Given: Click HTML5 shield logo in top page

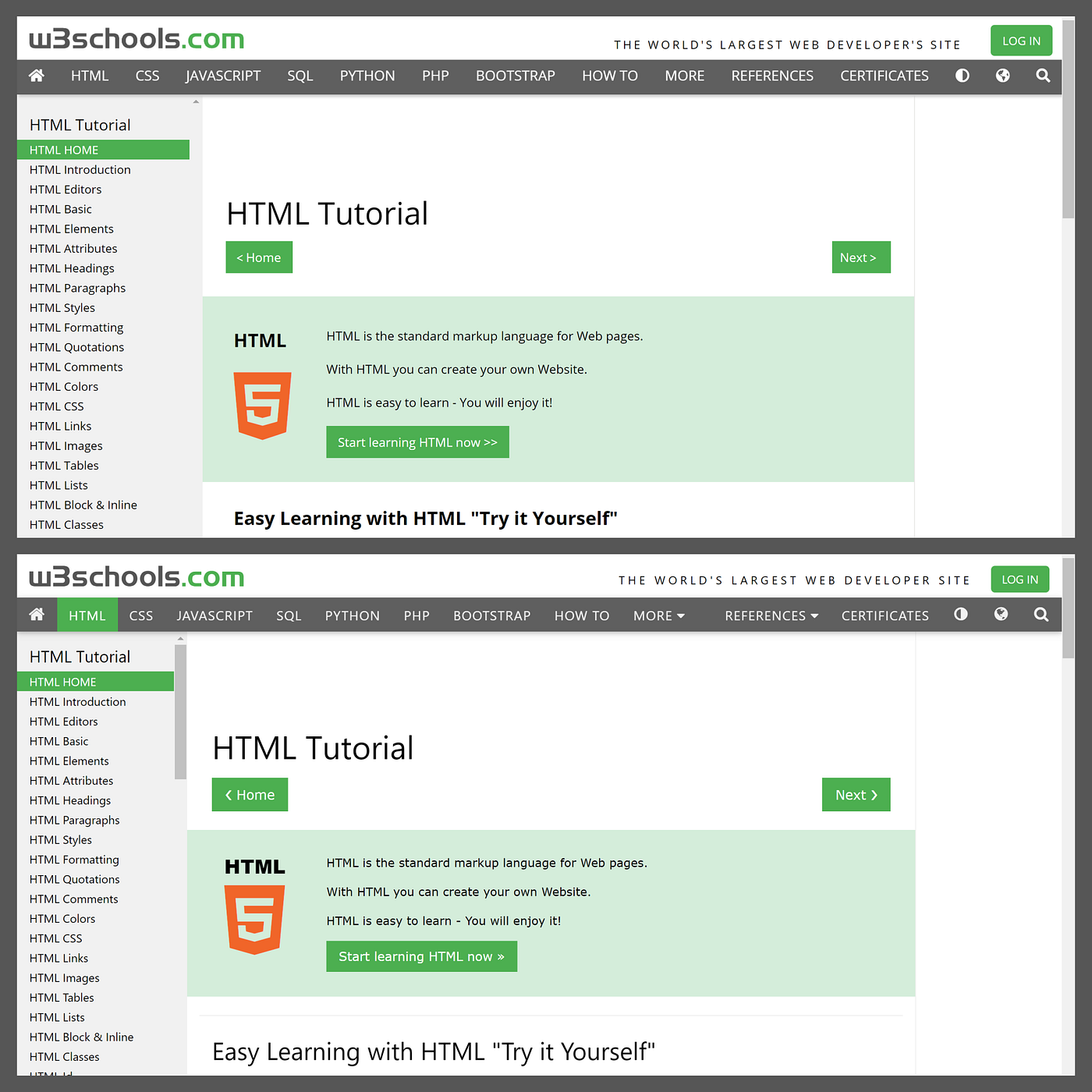Looking at the screenshot, I should click(x=263, y=406).
